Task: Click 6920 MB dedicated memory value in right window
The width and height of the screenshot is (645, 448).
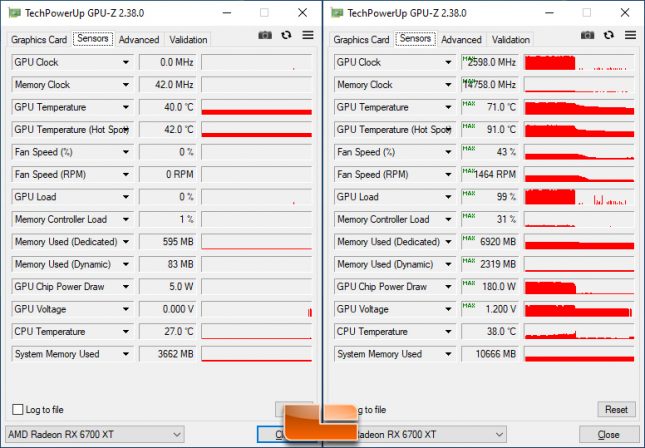Action: 490,242
